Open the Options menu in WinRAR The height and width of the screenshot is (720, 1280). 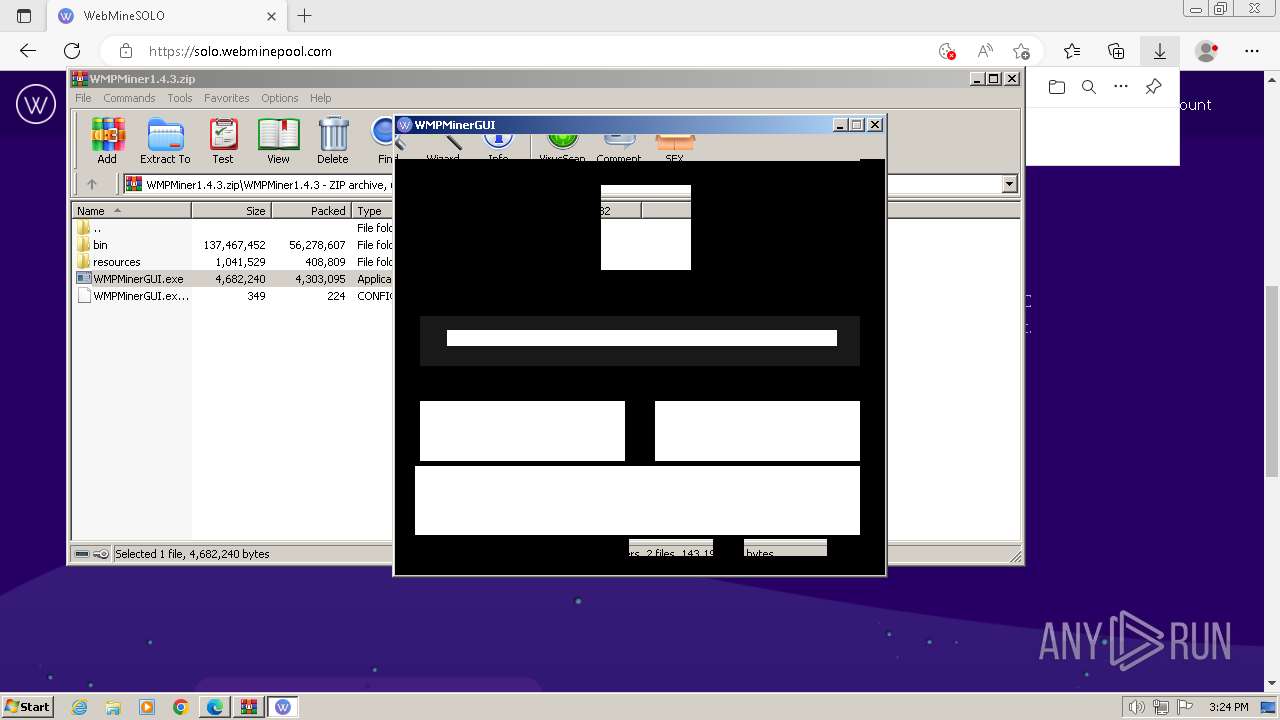280,98
